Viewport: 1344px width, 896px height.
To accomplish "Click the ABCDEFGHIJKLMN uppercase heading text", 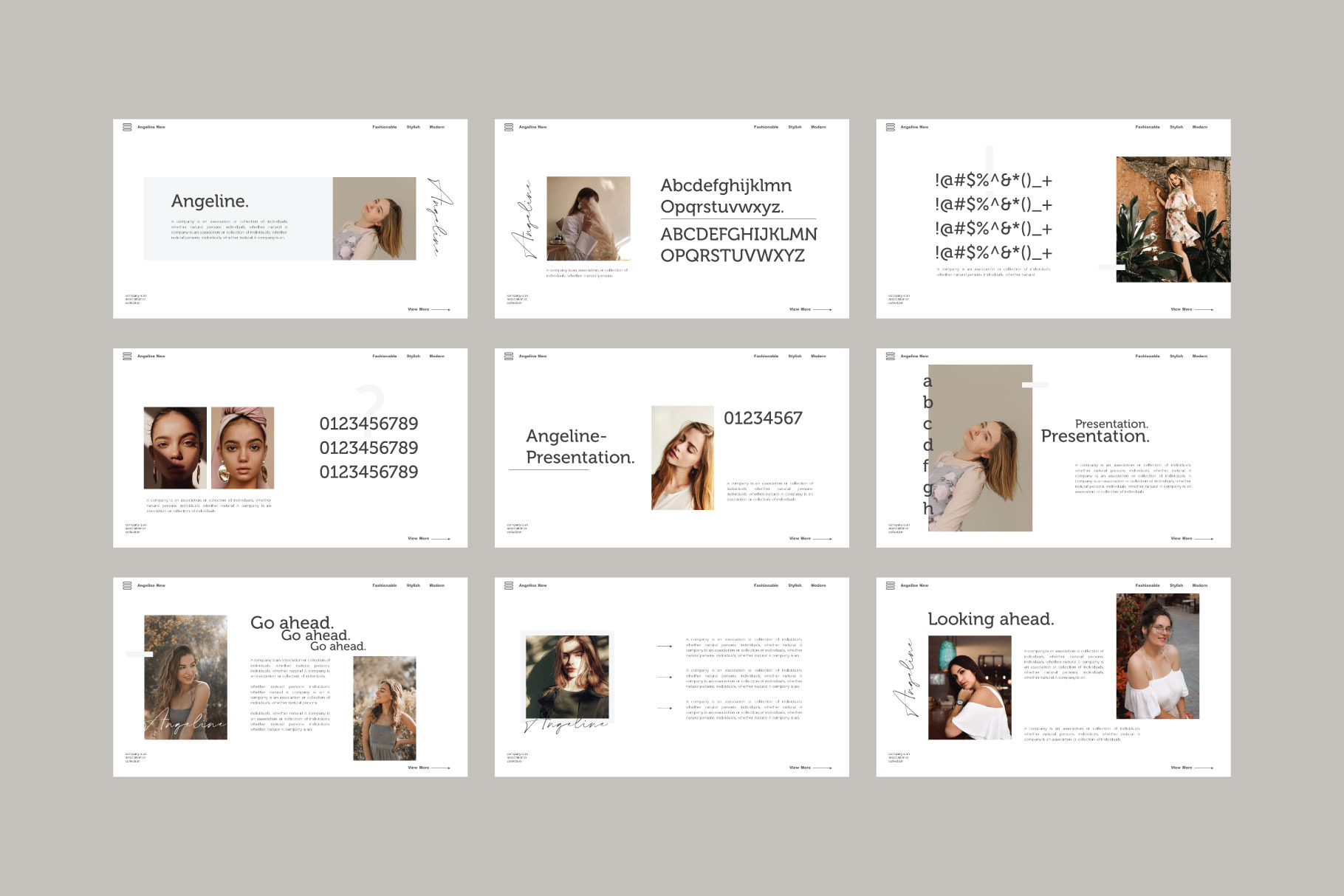I will [738, 235].
